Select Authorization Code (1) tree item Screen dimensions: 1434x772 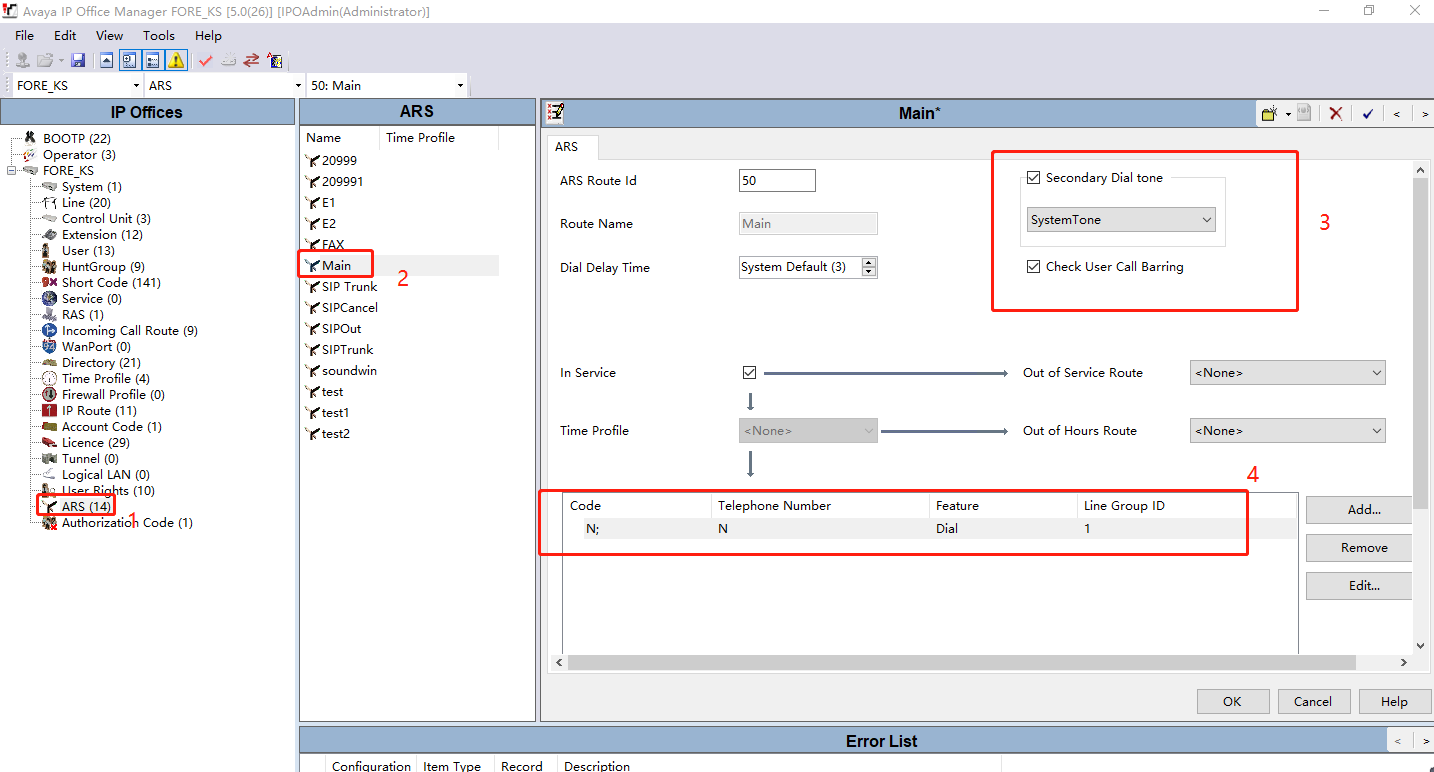[127, 523]
